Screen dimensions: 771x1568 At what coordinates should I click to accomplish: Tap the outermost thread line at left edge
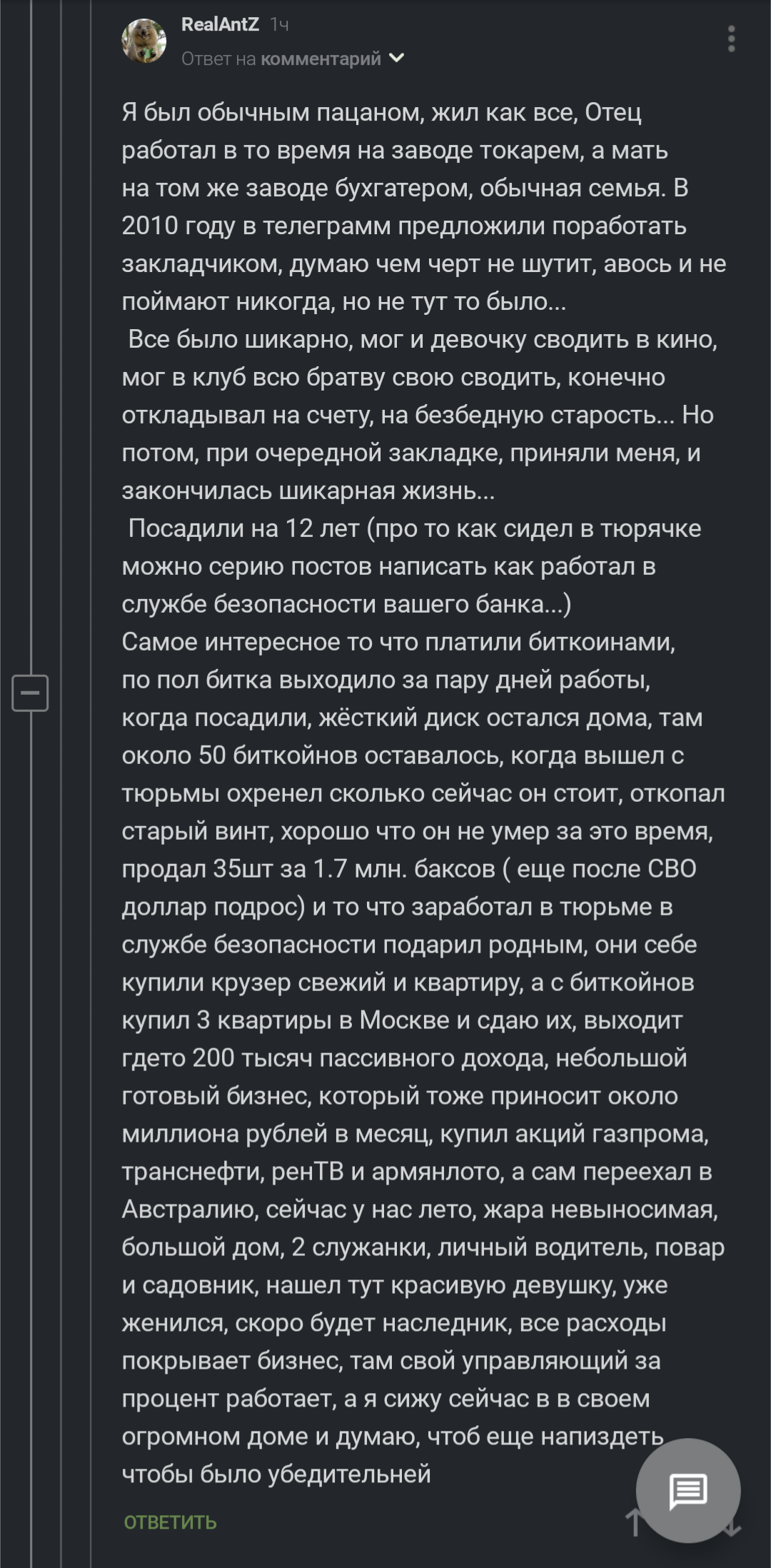pos(2,784)
